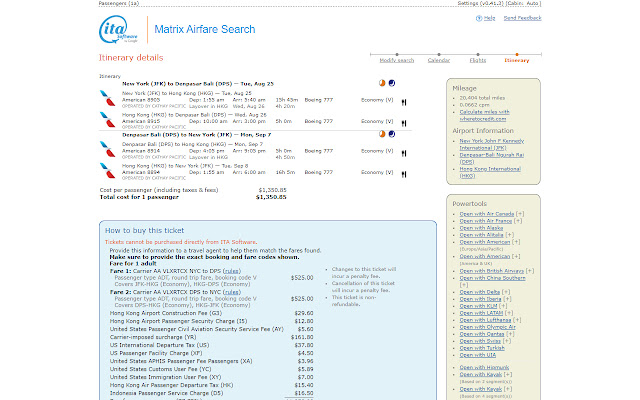Expand options next to Open with Lufthansa

point(517,320)
